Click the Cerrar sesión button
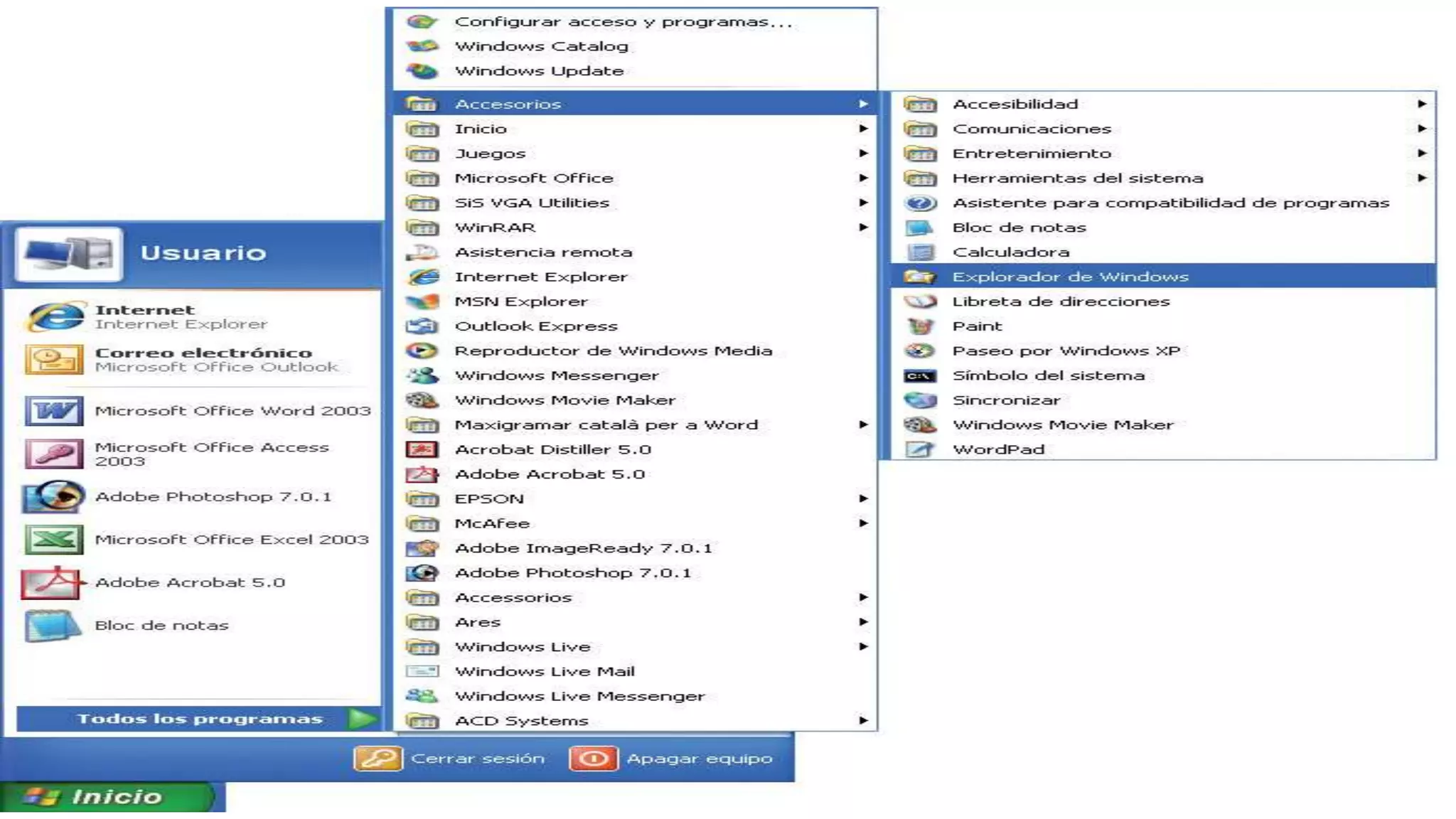Screen dimensions: 1456x819 [450, 759]
